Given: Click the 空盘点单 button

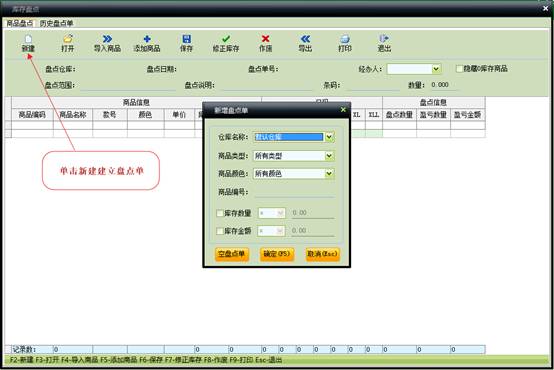Looking at the screenshot, I should click(232, 254).
